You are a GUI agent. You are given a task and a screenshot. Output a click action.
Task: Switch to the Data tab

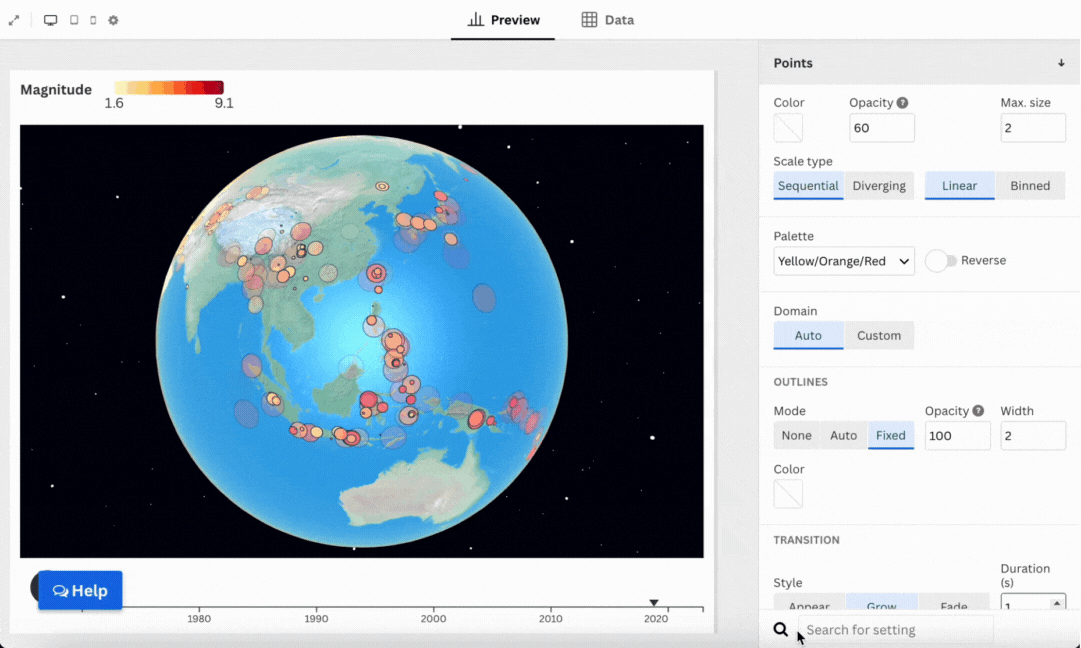(607, 20)
